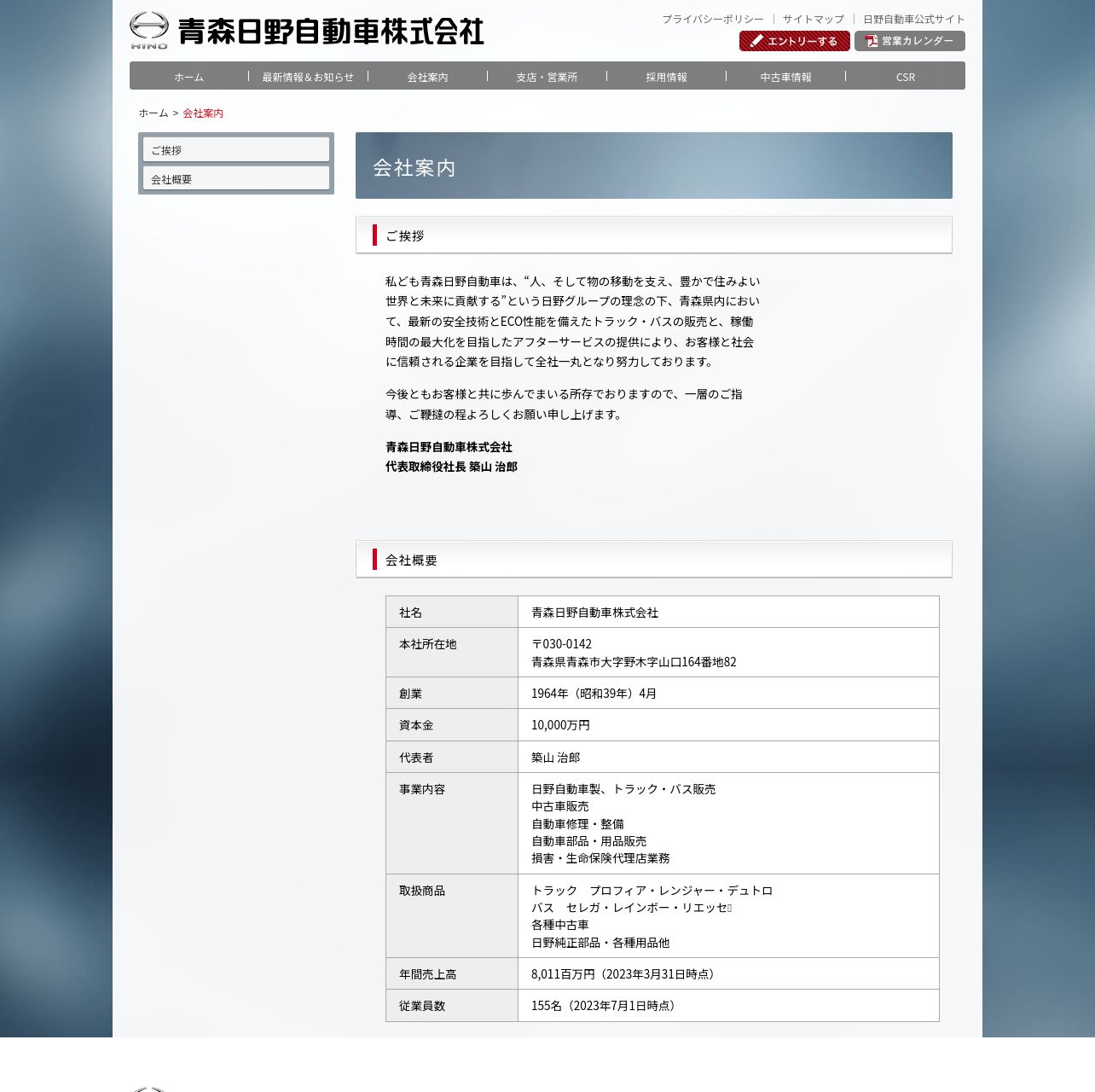Select 会社概要 in the left sidebar
The height and width of the screenshot is (1092, 1095).
[x=236, y=178]
